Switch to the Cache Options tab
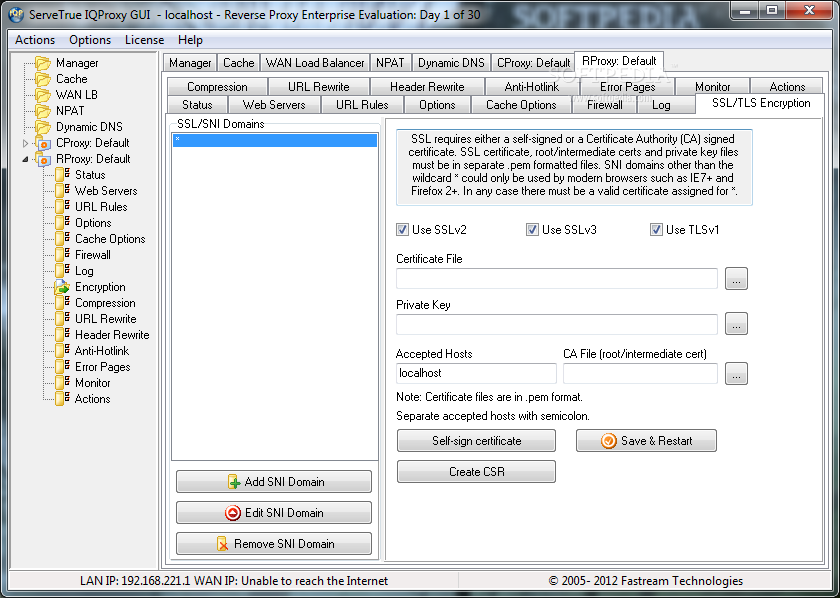Screen dimensions: 840x598 click(521, 105)
